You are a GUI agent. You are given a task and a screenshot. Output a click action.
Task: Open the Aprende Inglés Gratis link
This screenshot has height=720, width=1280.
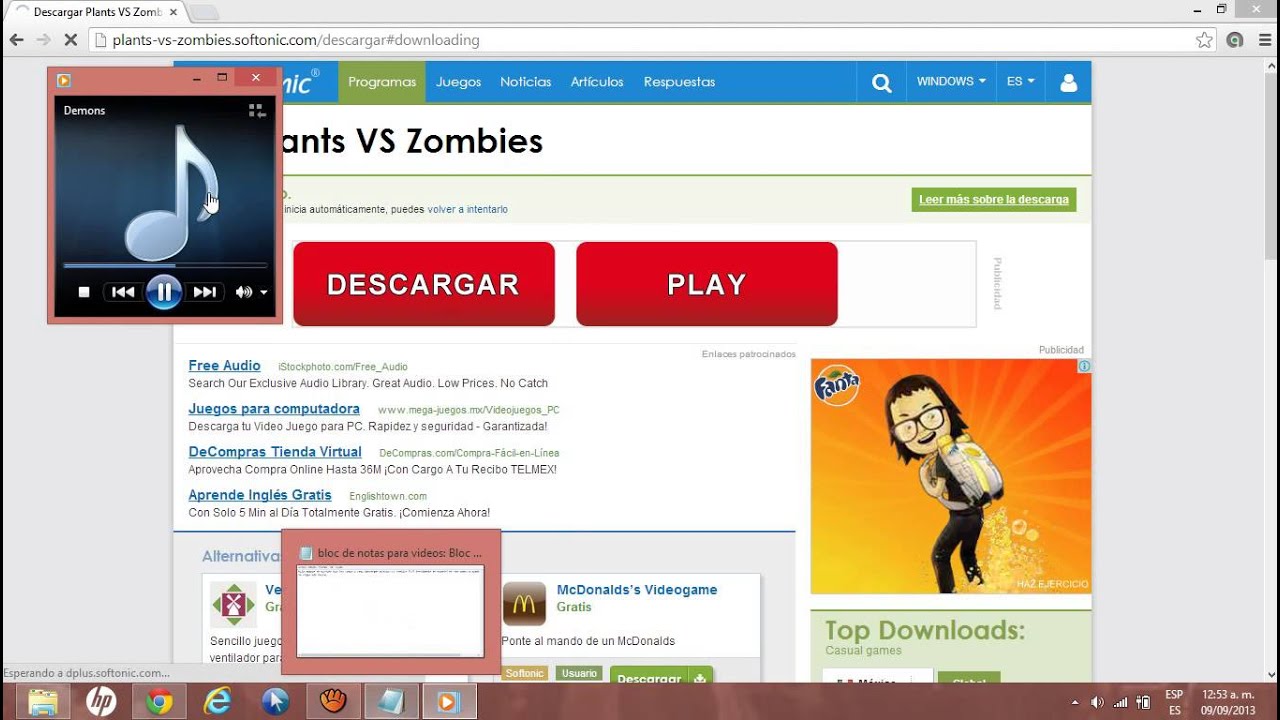pyautogui.click(x=260, y=495)
